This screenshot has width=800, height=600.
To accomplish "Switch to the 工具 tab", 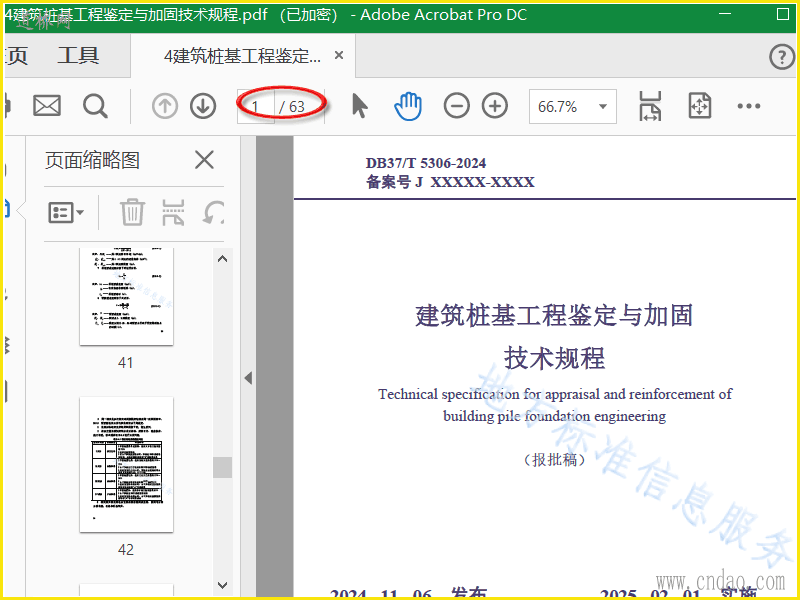I will pos(78,55).
